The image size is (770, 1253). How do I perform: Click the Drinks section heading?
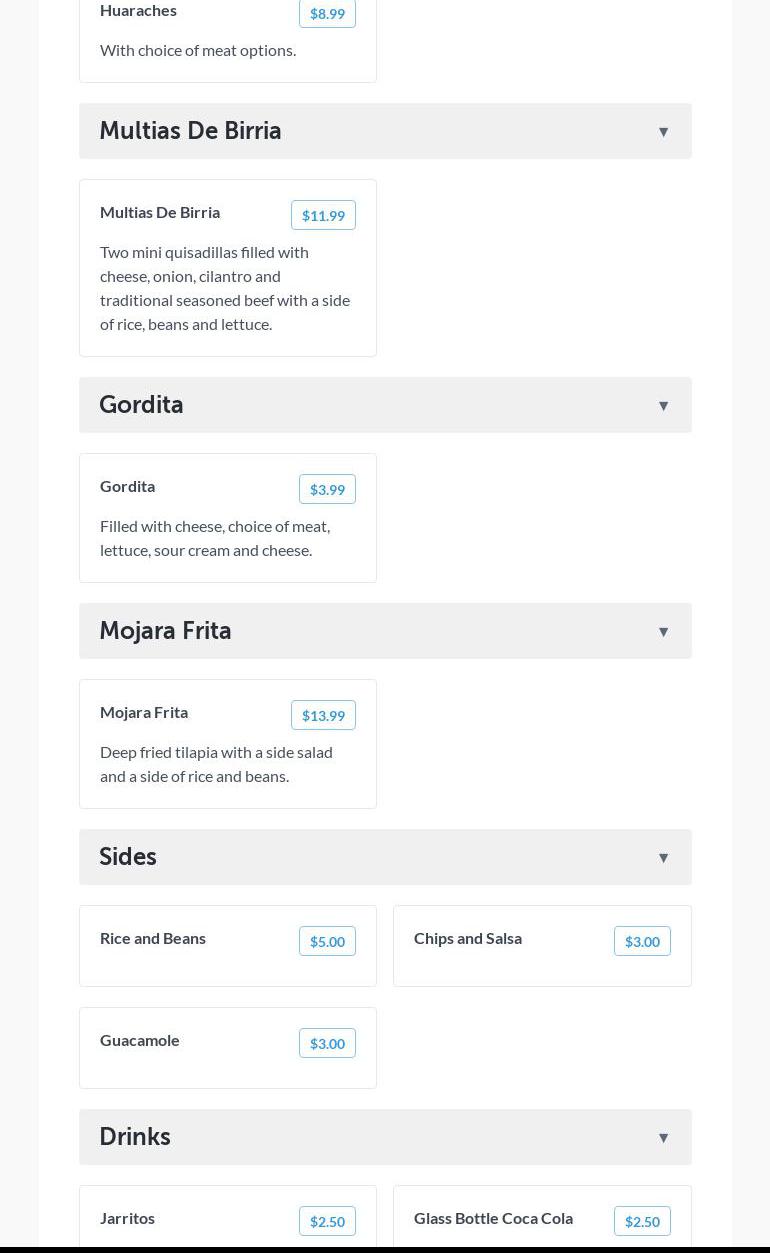[x=135, y=1137]
